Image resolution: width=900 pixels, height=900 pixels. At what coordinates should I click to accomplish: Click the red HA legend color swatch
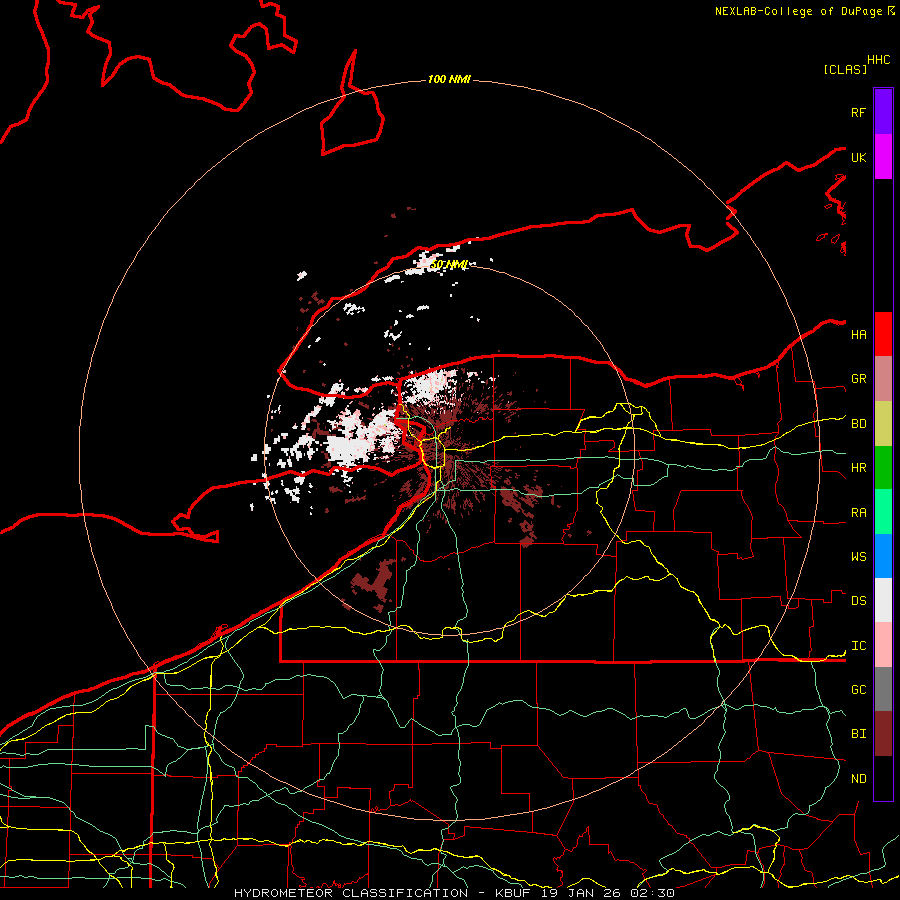(883, 334)
